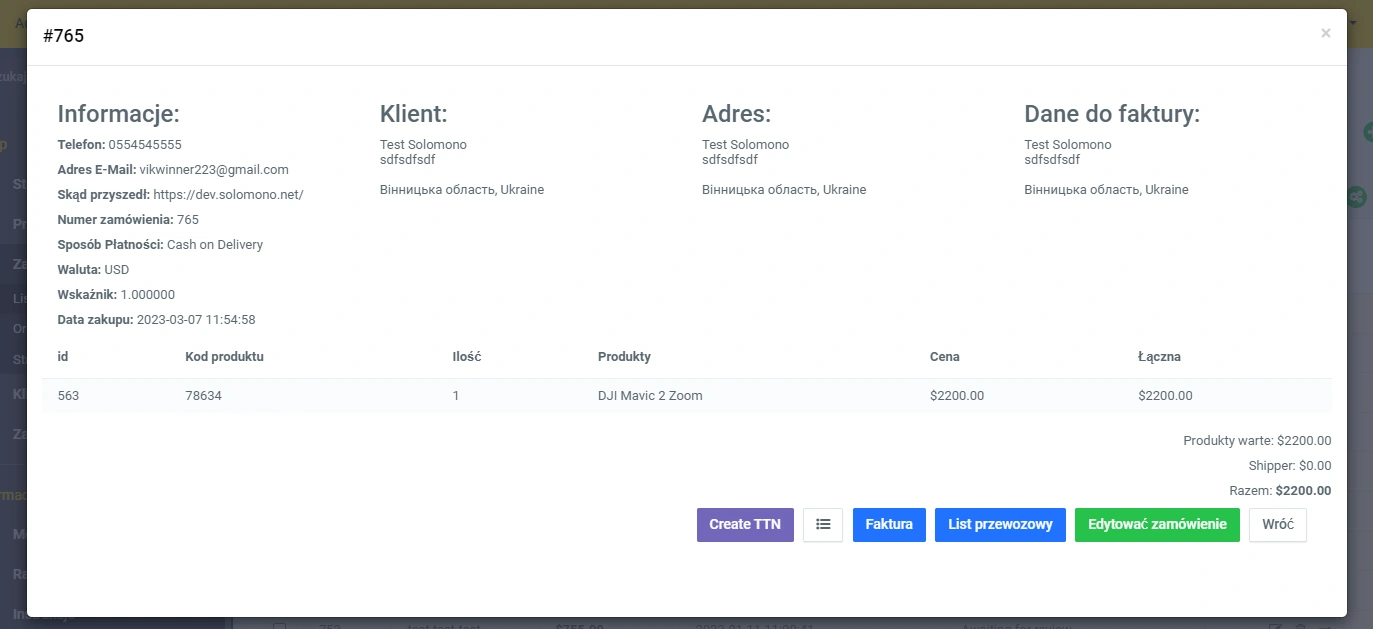Click the List przewozowy button
Viewport: 1373px width, 629px height.
(x=1000, y=525)
